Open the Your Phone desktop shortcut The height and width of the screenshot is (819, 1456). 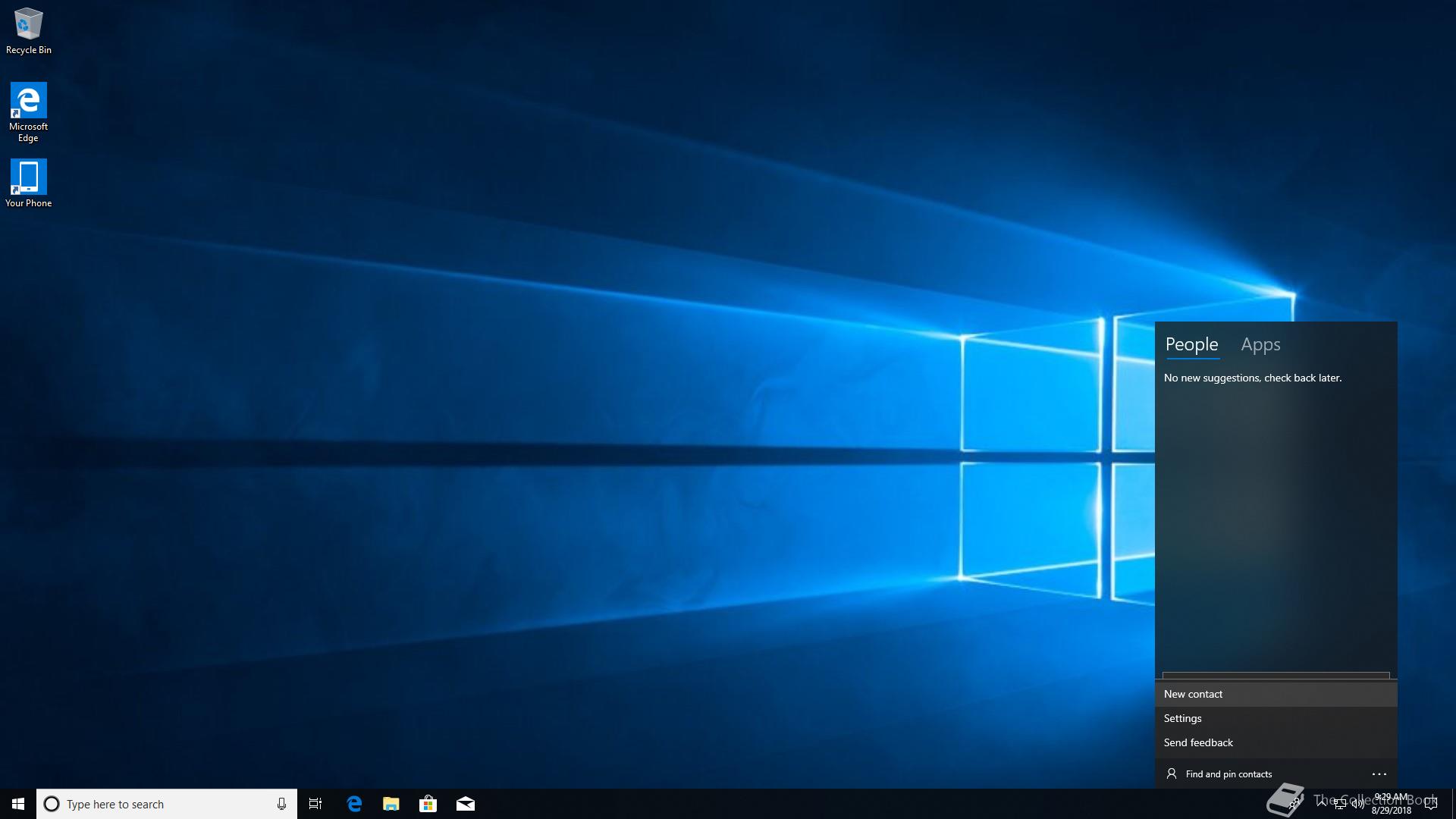pos(28,182)
